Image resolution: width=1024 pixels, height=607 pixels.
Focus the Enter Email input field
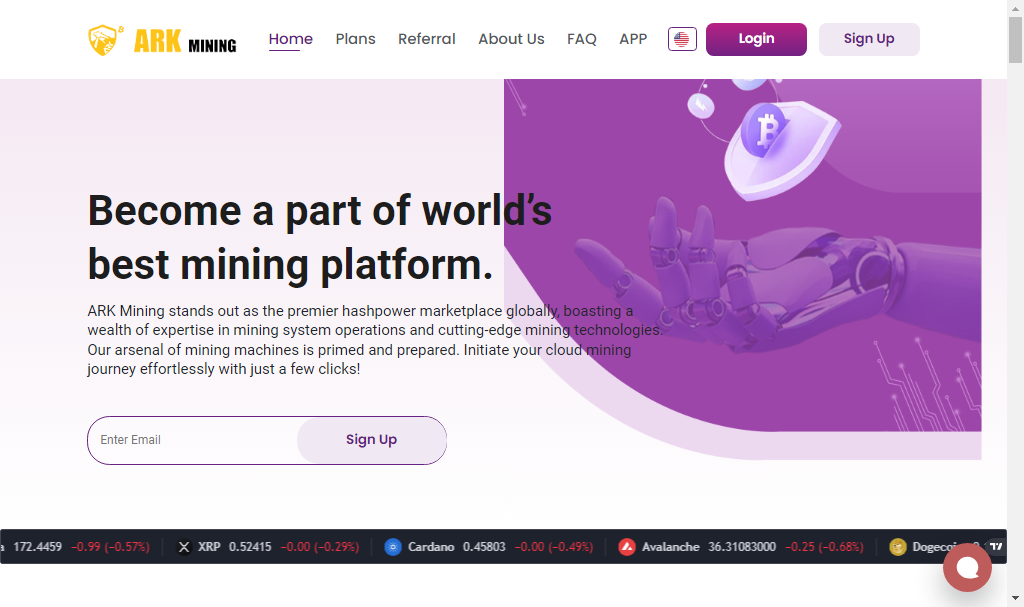[x=192, y=440]
